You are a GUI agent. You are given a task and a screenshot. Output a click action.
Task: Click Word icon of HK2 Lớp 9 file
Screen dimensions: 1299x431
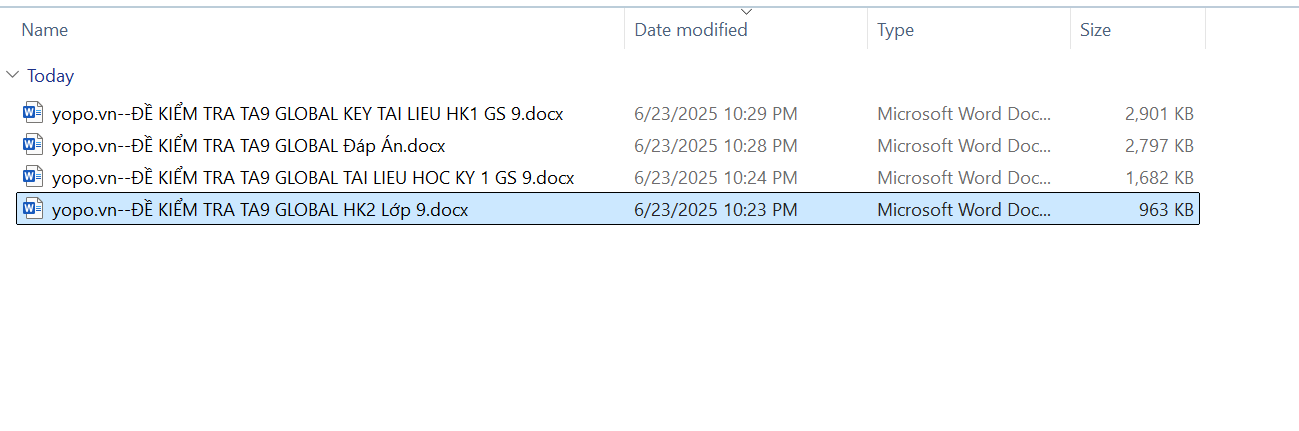[x=33, y=209]
